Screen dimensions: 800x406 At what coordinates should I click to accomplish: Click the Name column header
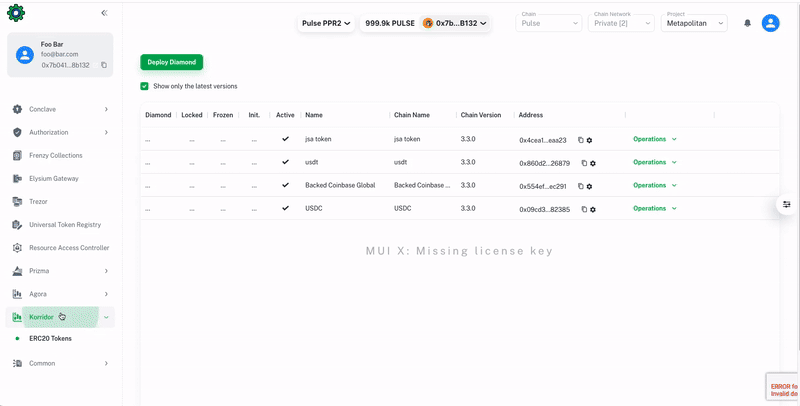(314, 115)
